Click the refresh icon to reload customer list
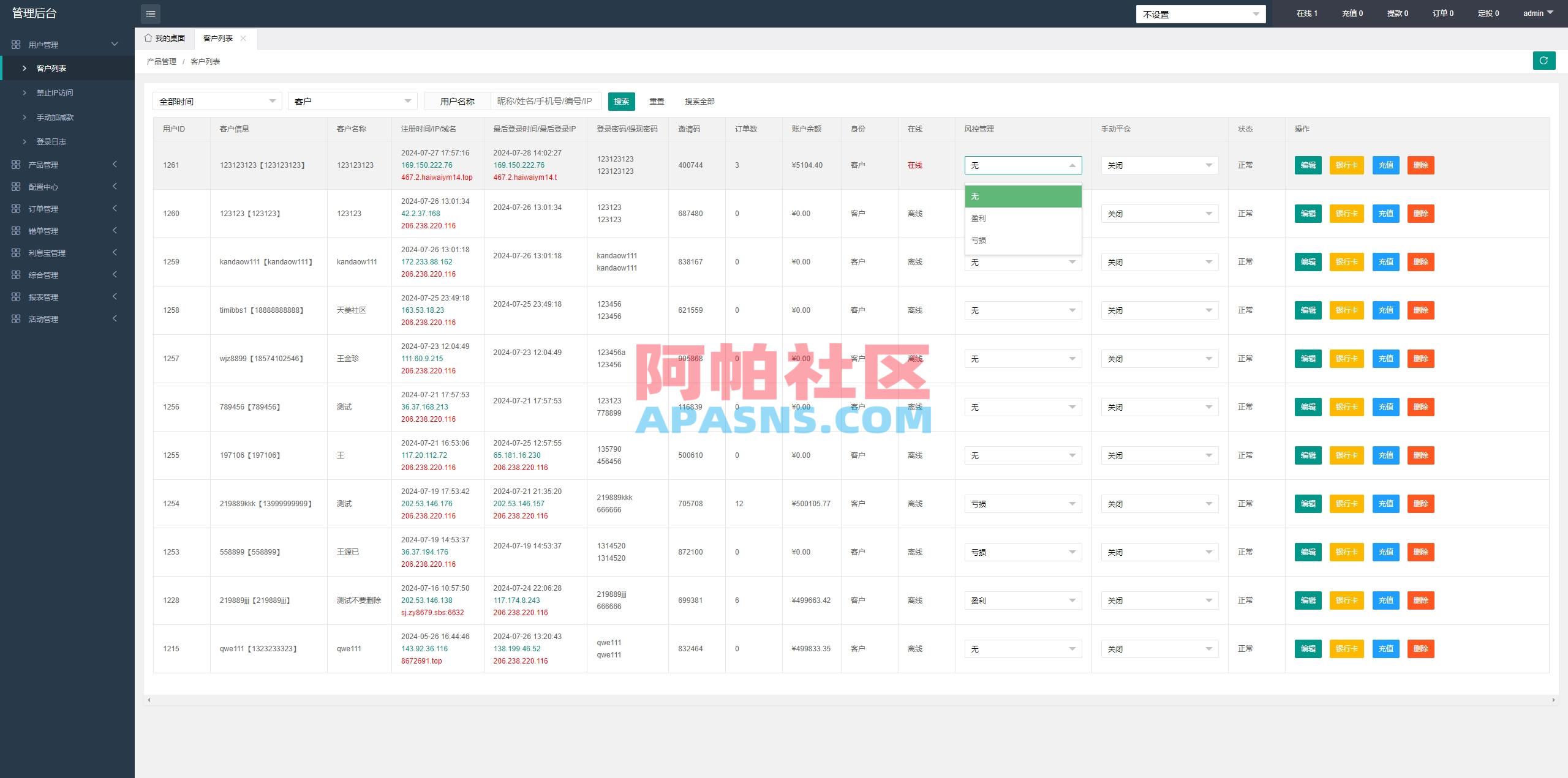 [x=1544, y=61]
